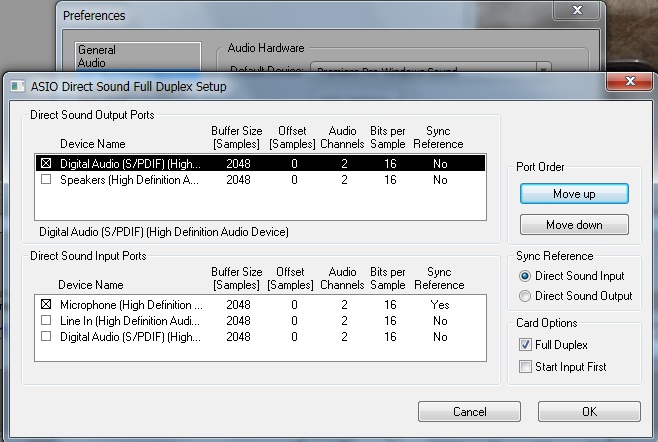
Task: Close the Preferences window behind
Action: (577, 10)
